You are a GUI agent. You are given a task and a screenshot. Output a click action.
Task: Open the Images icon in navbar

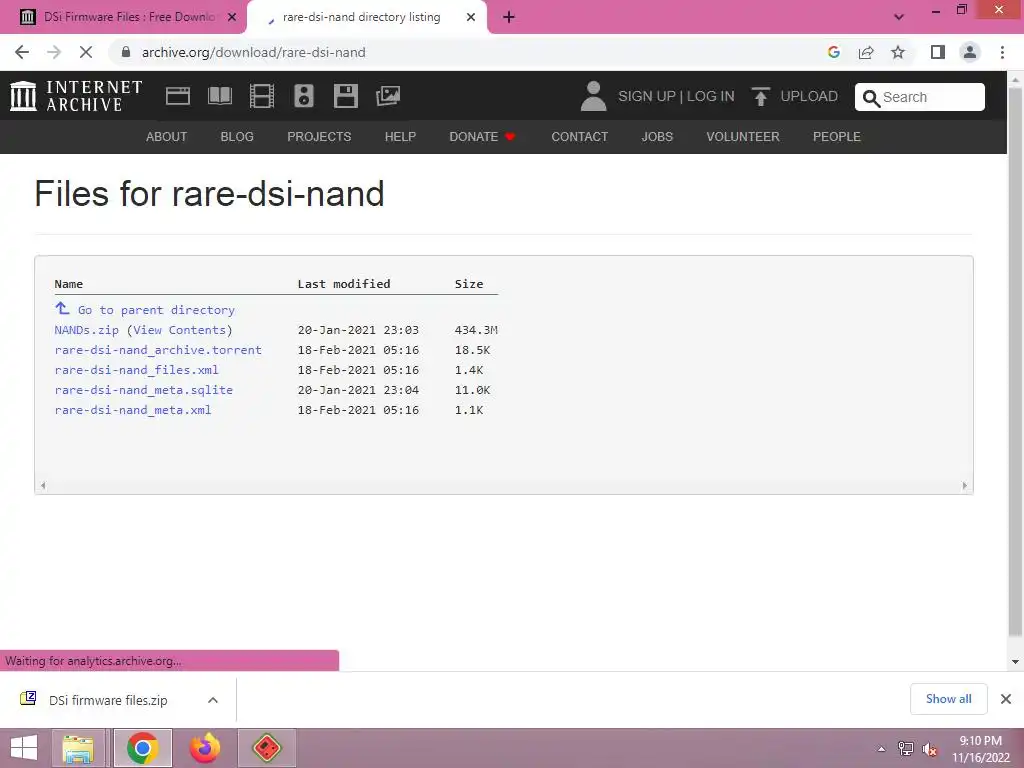388,96
